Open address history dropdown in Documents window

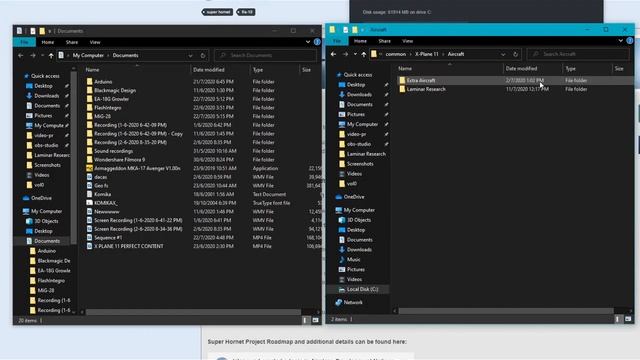190,56
